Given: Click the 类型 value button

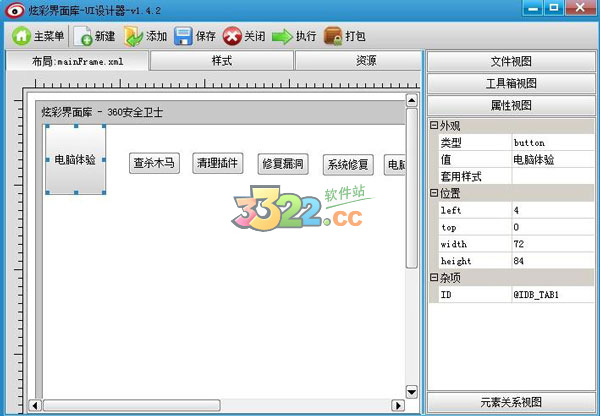Looking at the screenshot, I should pyautogui.click(x=553, y=142).
